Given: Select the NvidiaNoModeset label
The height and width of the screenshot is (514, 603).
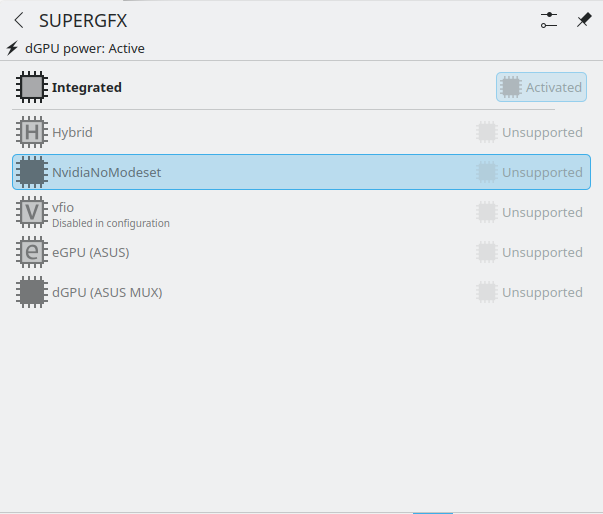Looking at the screenshot, I should click(x=106, y=172).
